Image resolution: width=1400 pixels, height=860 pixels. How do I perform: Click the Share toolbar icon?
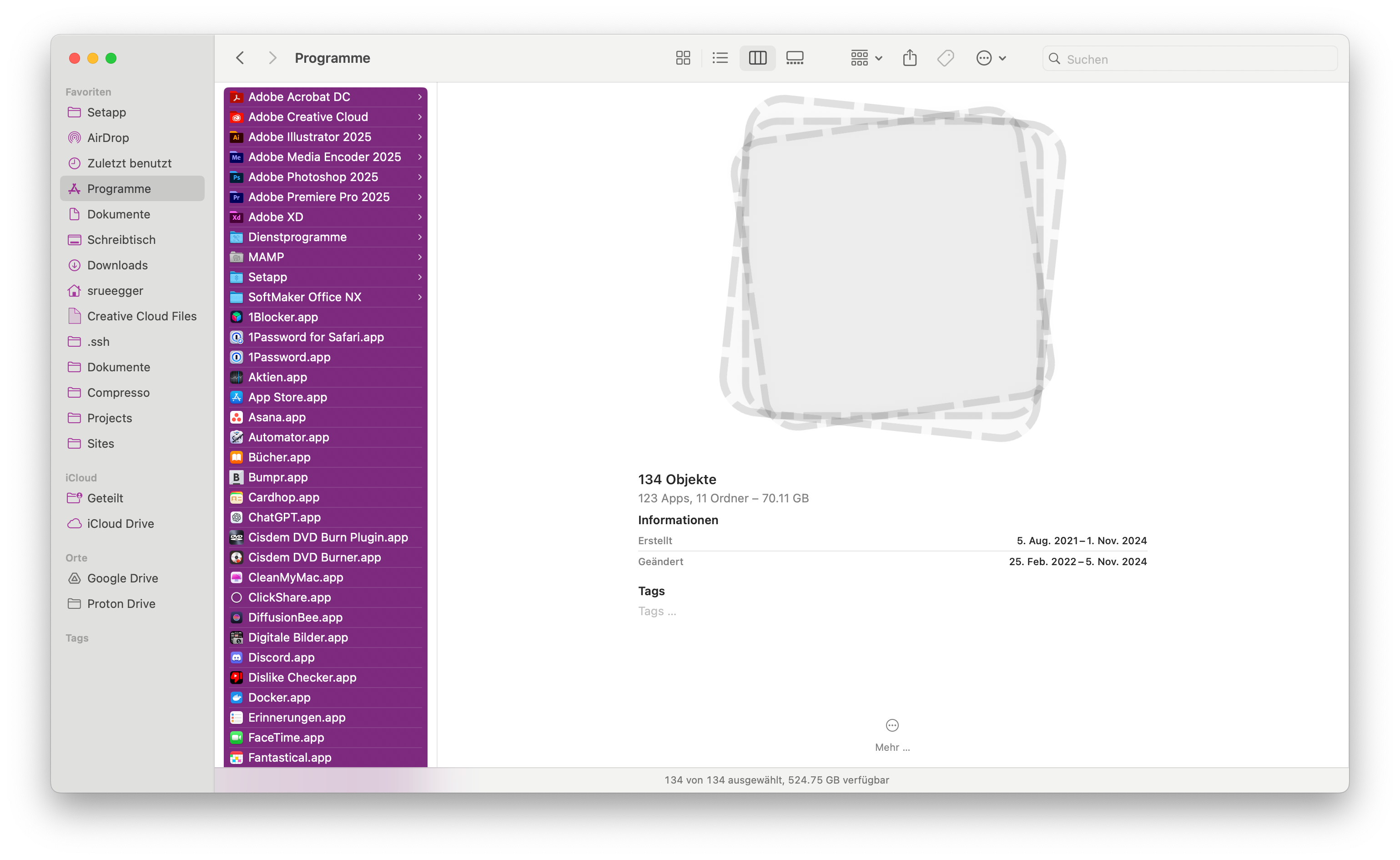click(910, 58)
